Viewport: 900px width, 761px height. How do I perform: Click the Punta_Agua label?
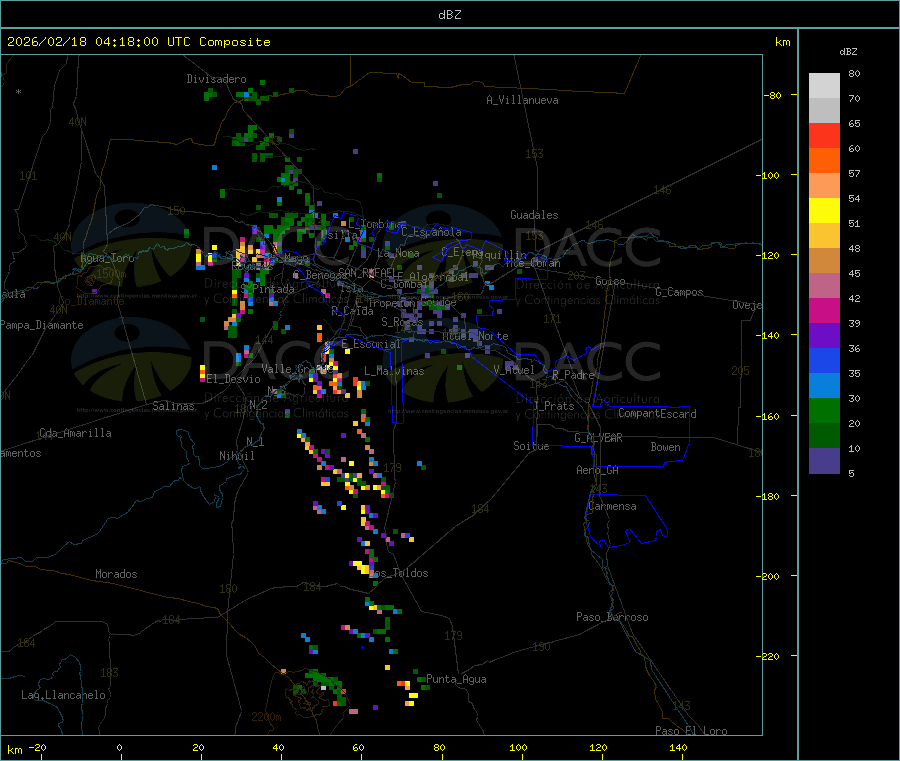[x=456, y=679]
